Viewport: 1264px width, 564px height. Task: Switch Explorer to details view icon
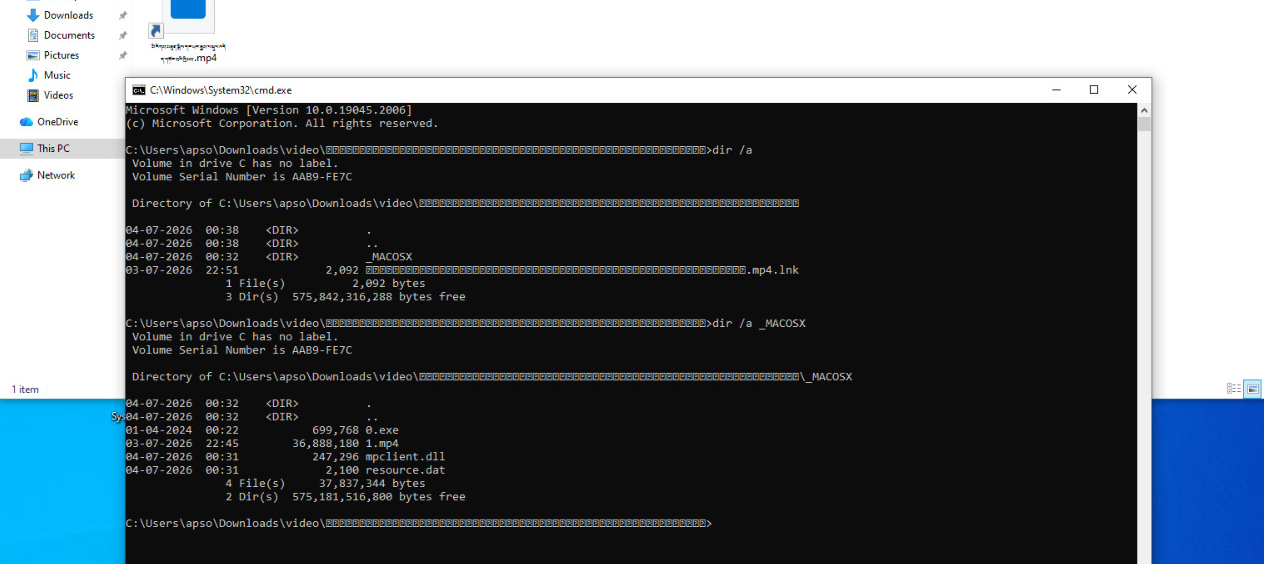tap(1234, 389)
